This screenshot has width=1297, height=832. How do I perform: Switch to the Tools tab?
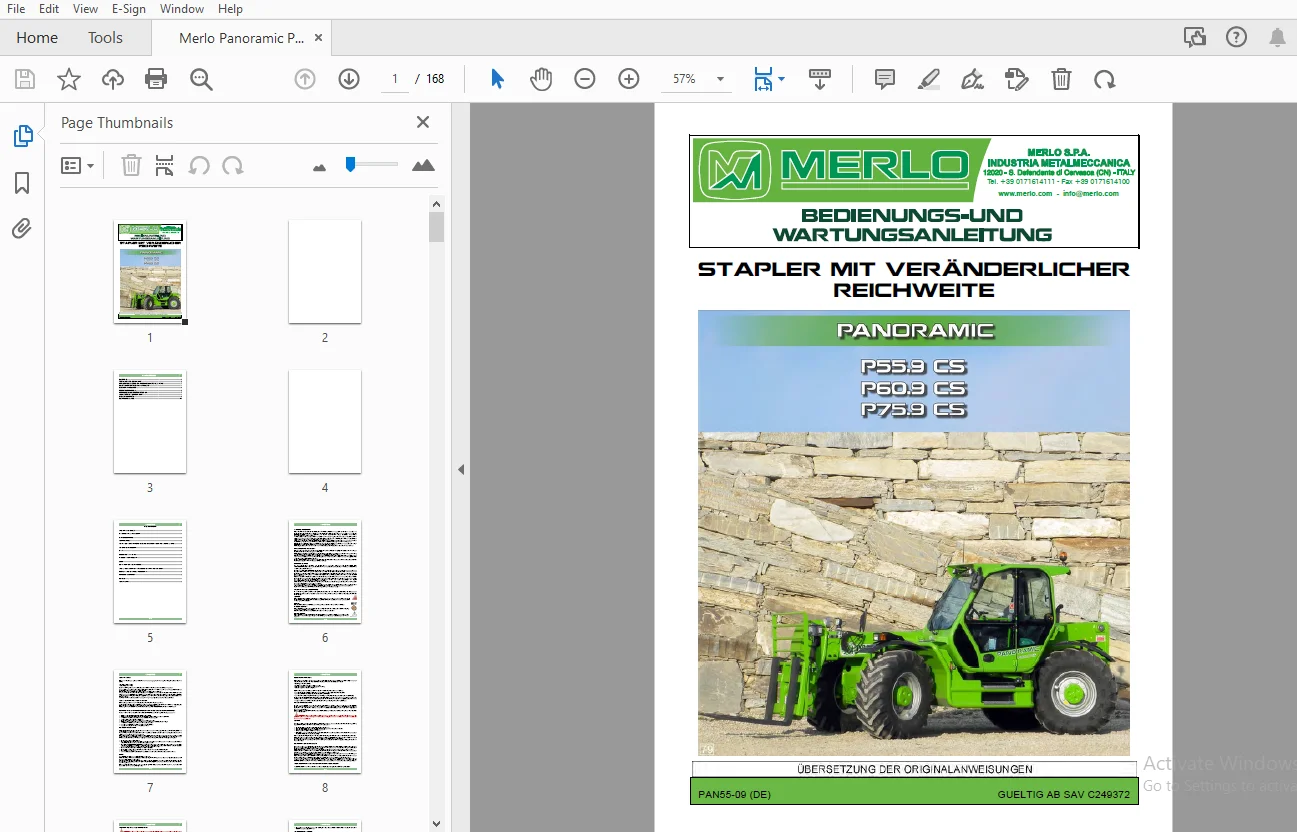pos(105,37)
